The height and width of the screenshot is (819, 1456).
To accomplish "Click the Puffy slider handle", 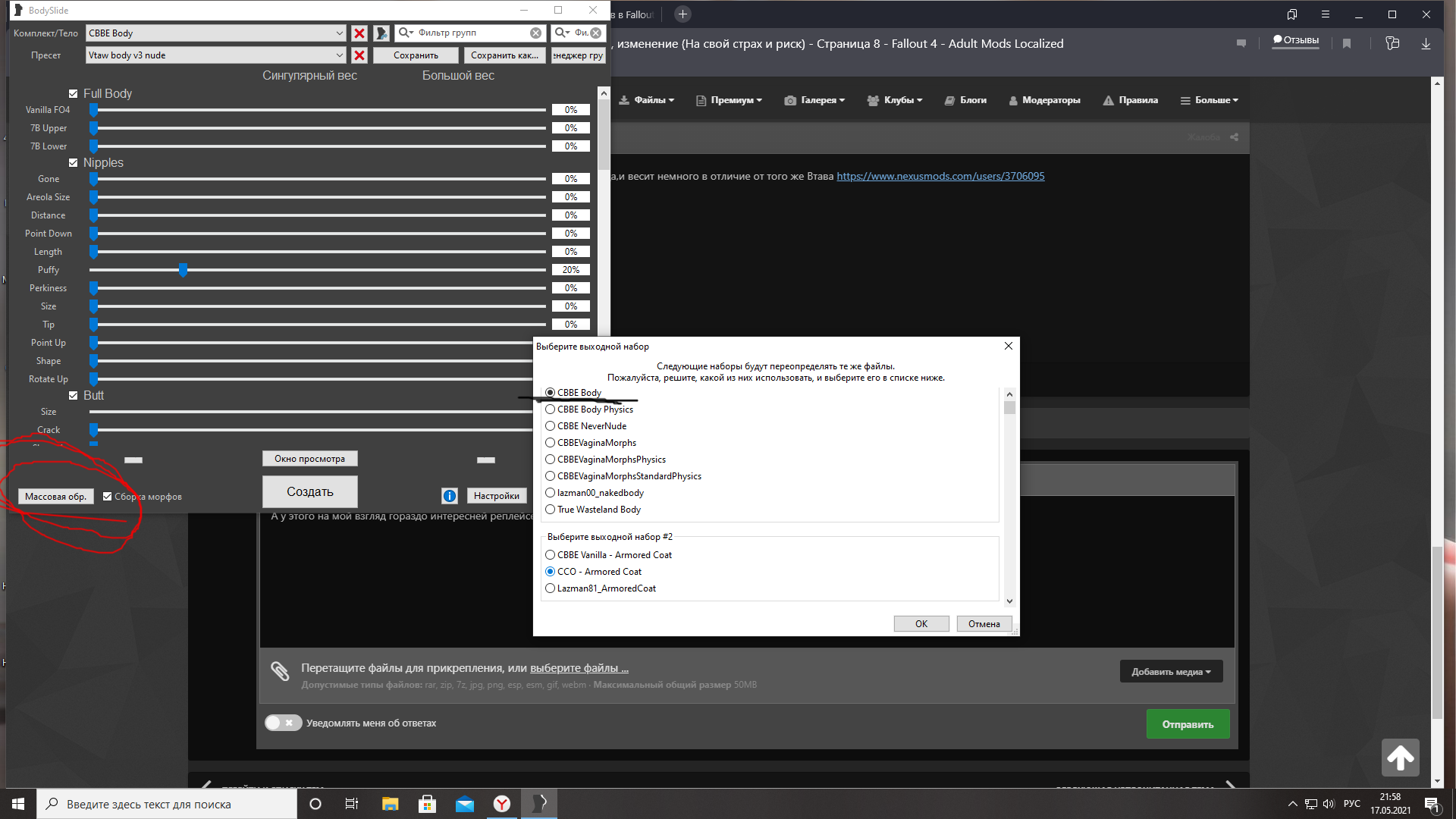I will pos(183,270).
